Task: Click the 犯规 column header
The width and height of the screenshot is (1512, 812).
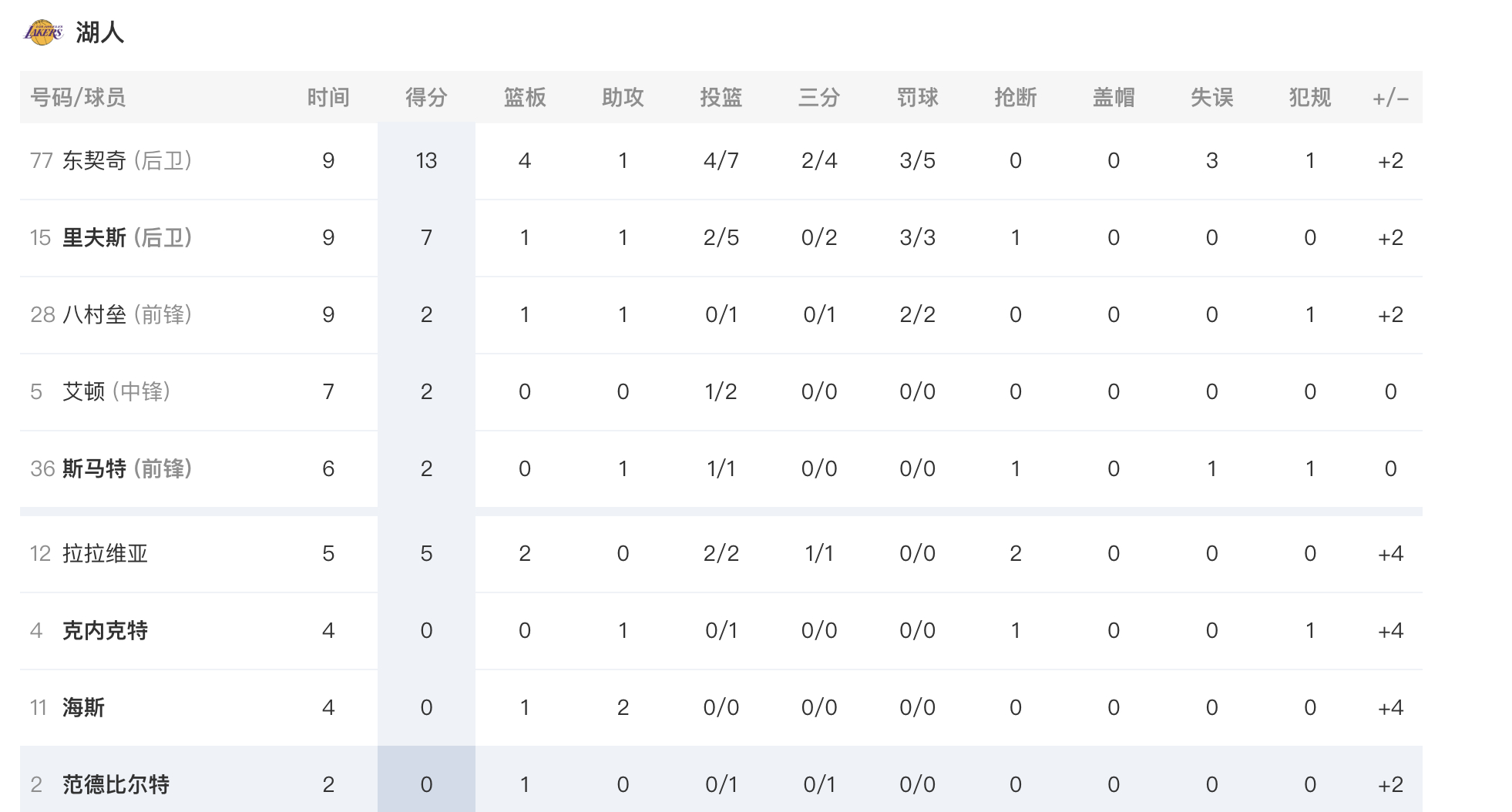Action: [1310, 97]
